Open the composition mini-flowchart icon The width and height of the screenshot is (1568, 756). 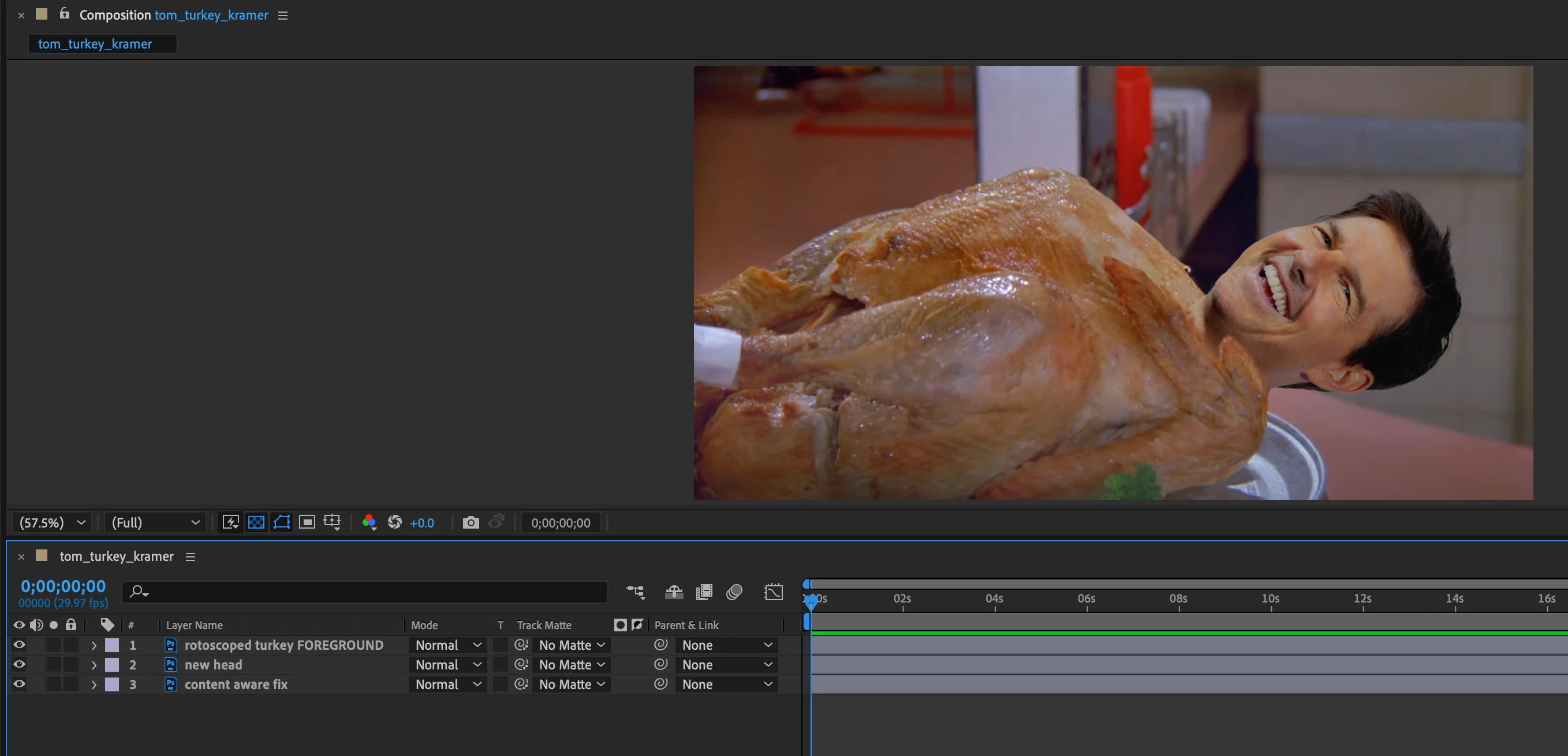coord(635,592)
